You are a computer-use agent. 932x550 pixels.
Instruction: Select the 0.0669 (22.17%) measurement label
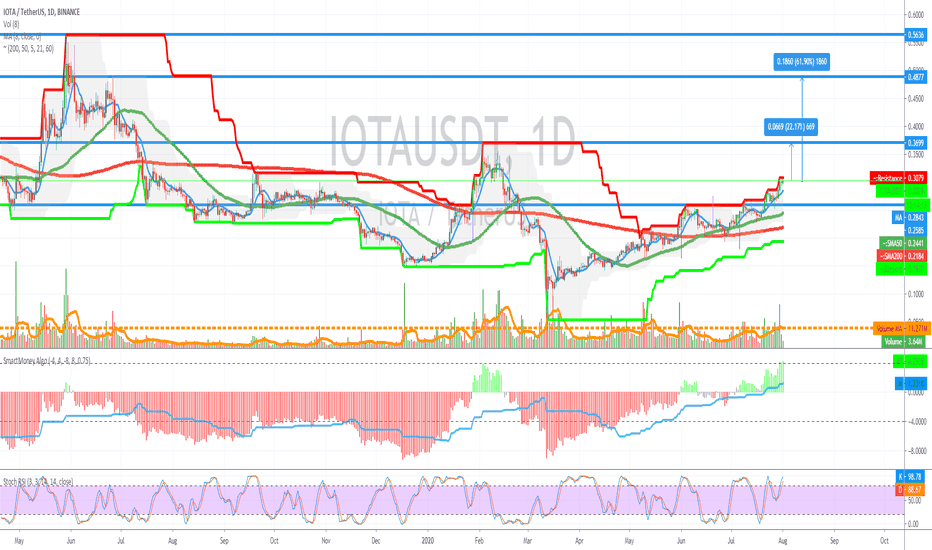click(x=791, y=127)
